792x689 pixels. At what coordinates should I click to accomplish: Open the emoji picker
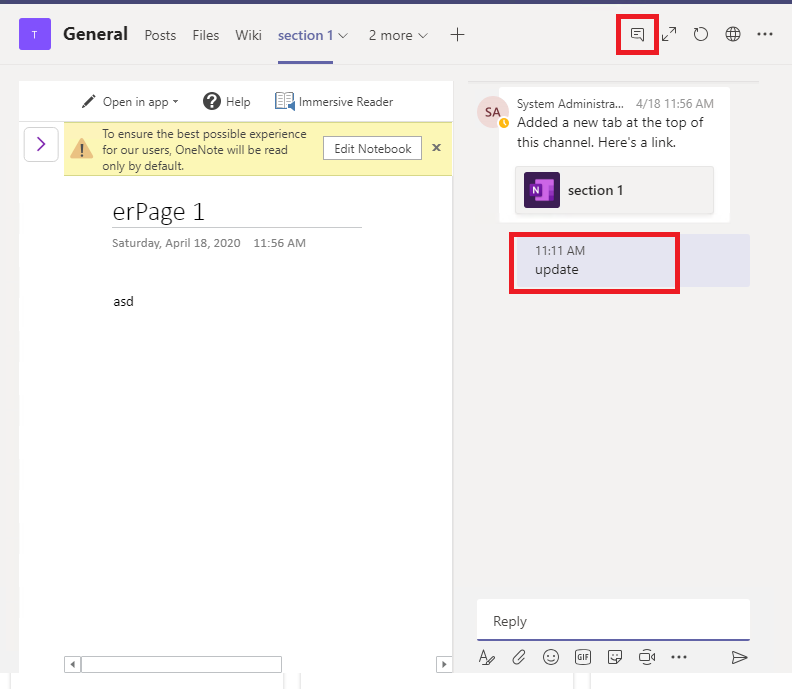click(551, 657)
